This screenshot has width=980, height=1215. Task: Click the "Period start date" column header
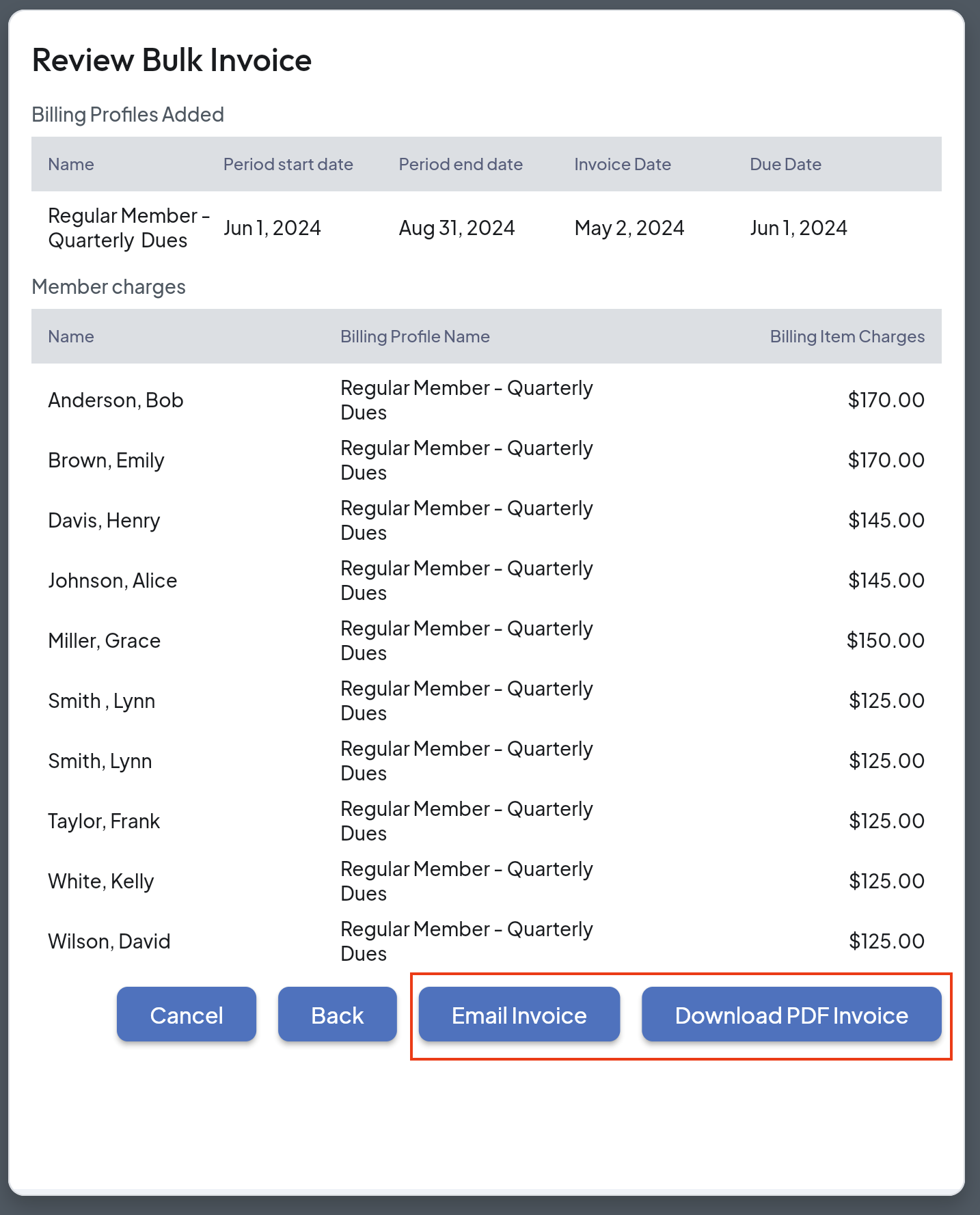point(288,164)
